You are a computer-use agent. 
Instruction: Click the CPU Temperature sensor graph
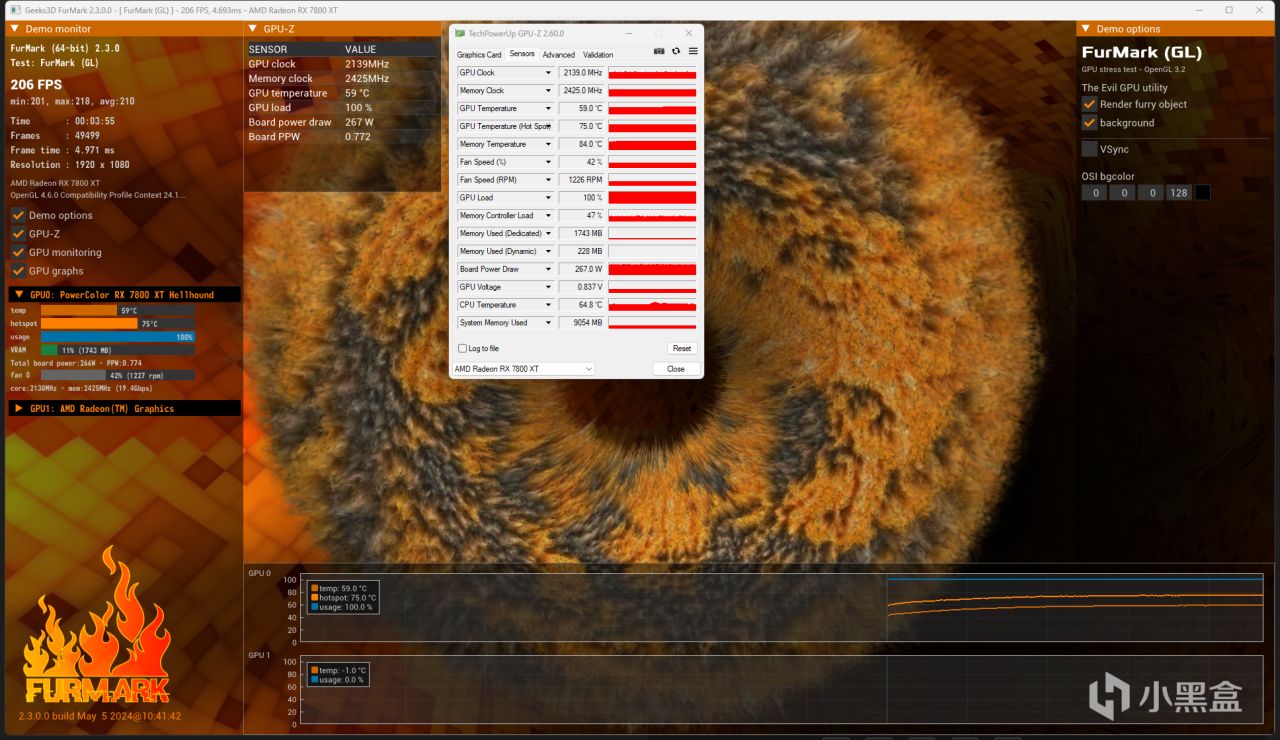pos(652,305)
